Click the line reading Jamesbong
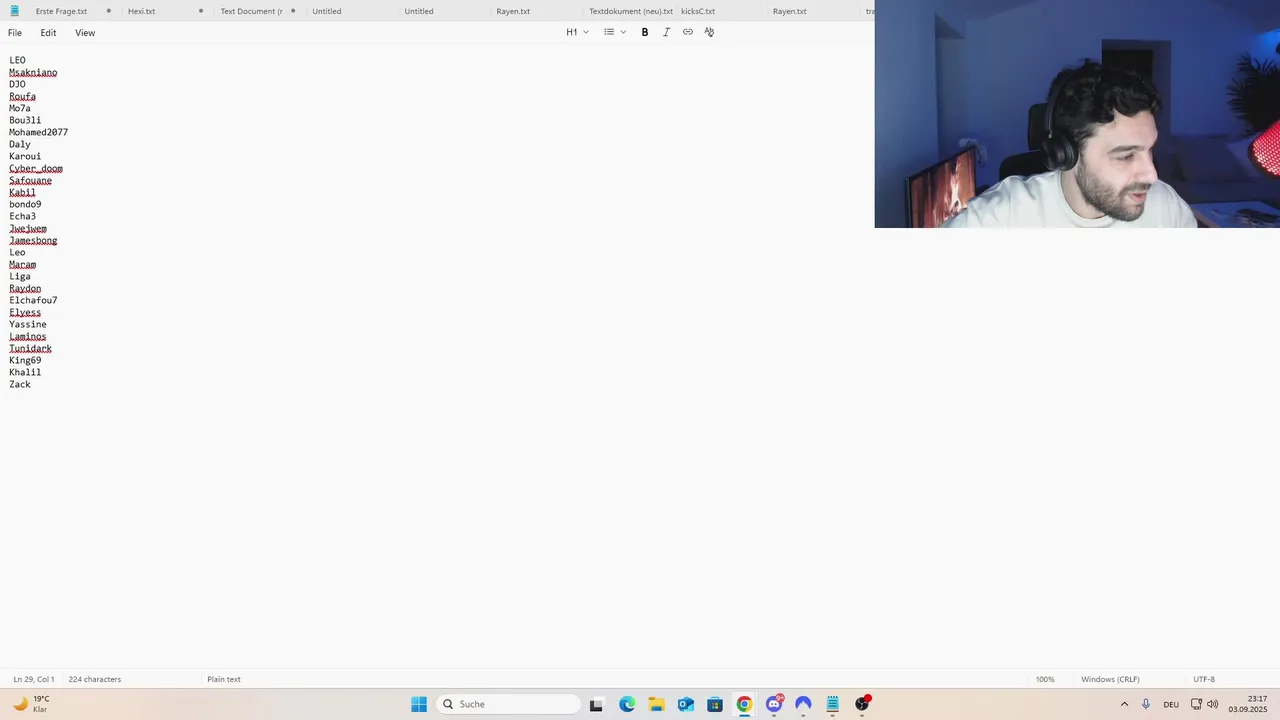 click(x=33, y=241)
